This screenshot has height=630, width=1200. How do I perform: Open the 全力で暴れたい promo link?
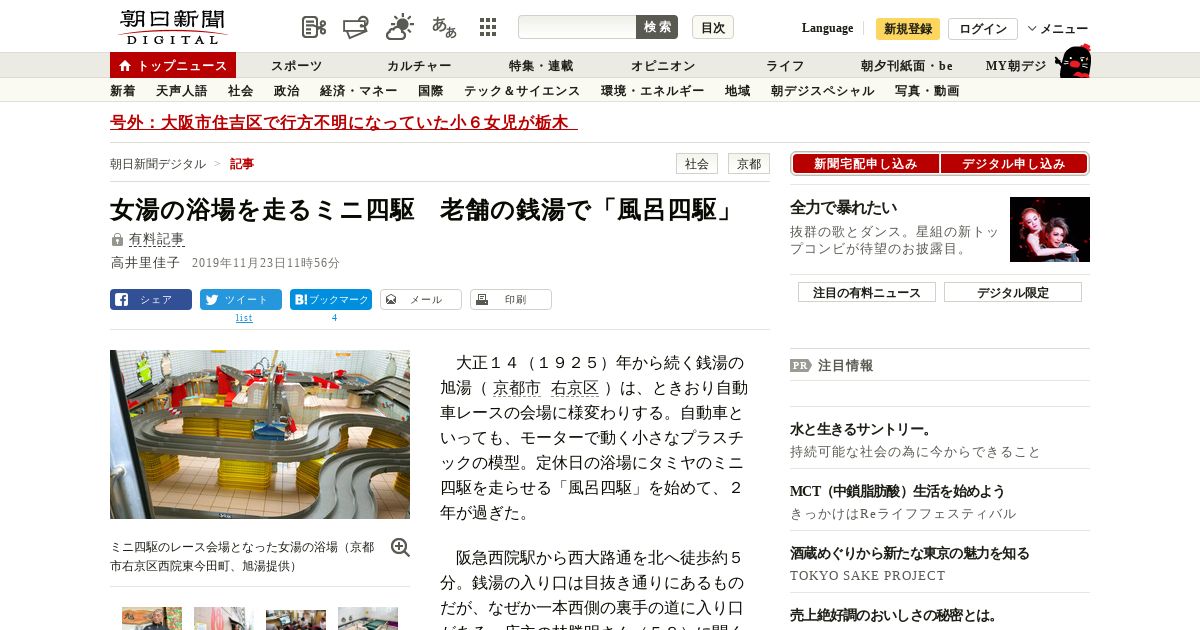[843, 208]
